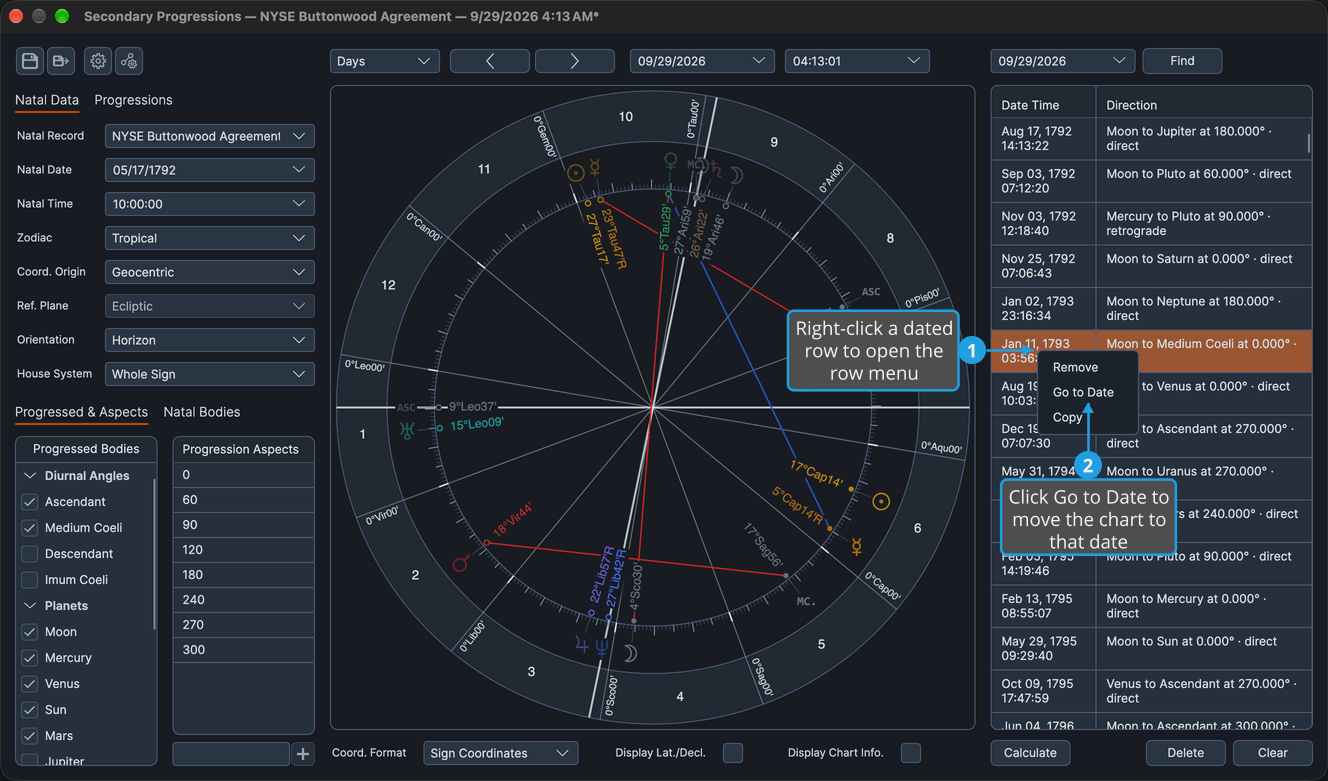Select the Sep 03, 1792 direction row

coord(1151,181)
